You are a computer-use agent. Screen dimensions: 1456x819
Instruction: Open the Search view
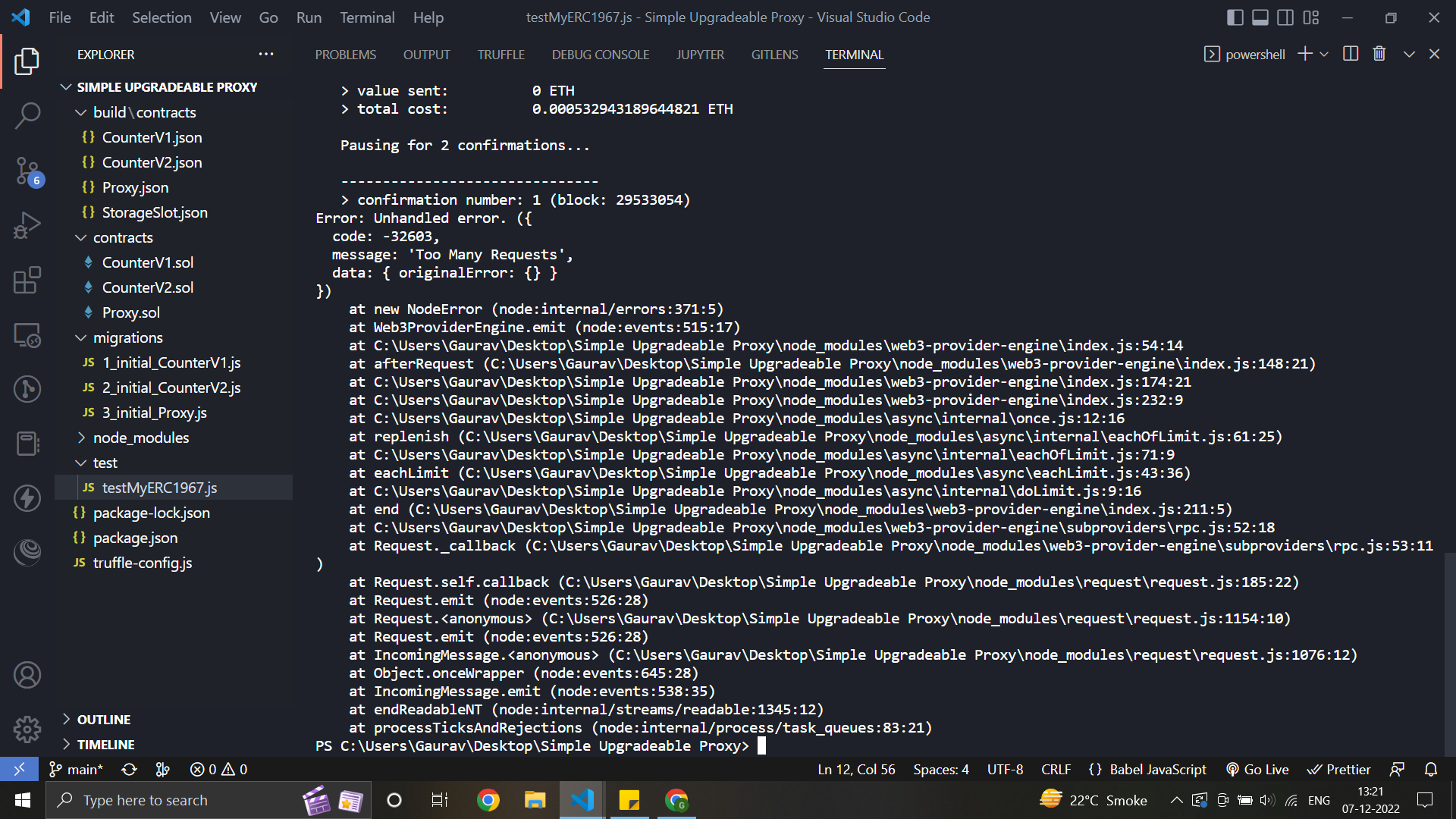(27, 115)
